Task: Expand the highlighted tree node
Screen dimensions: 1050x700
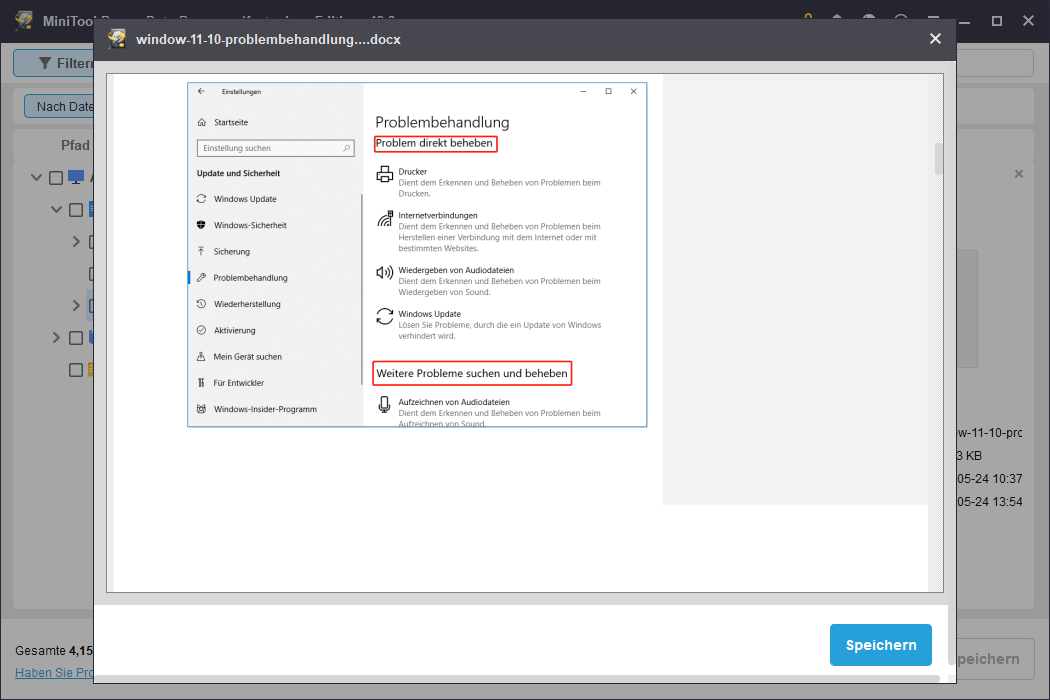Action: click(x=77, y=304)
